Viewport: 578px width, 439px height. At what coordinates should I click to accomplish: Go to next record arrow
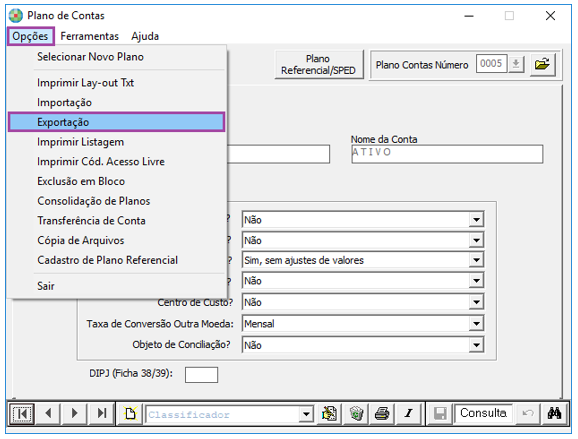point(75,414)
